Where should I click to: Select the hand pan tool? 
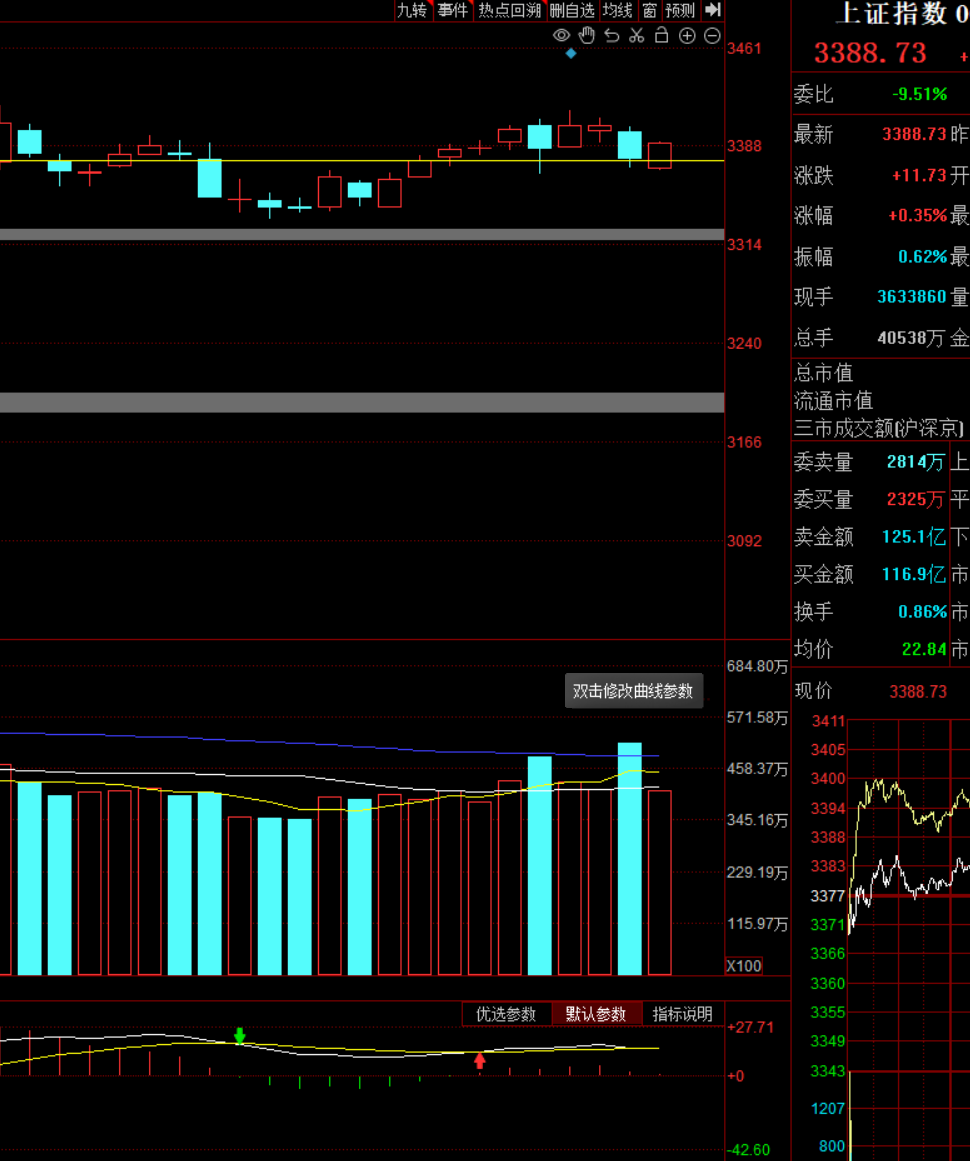[x=586, y=35]
